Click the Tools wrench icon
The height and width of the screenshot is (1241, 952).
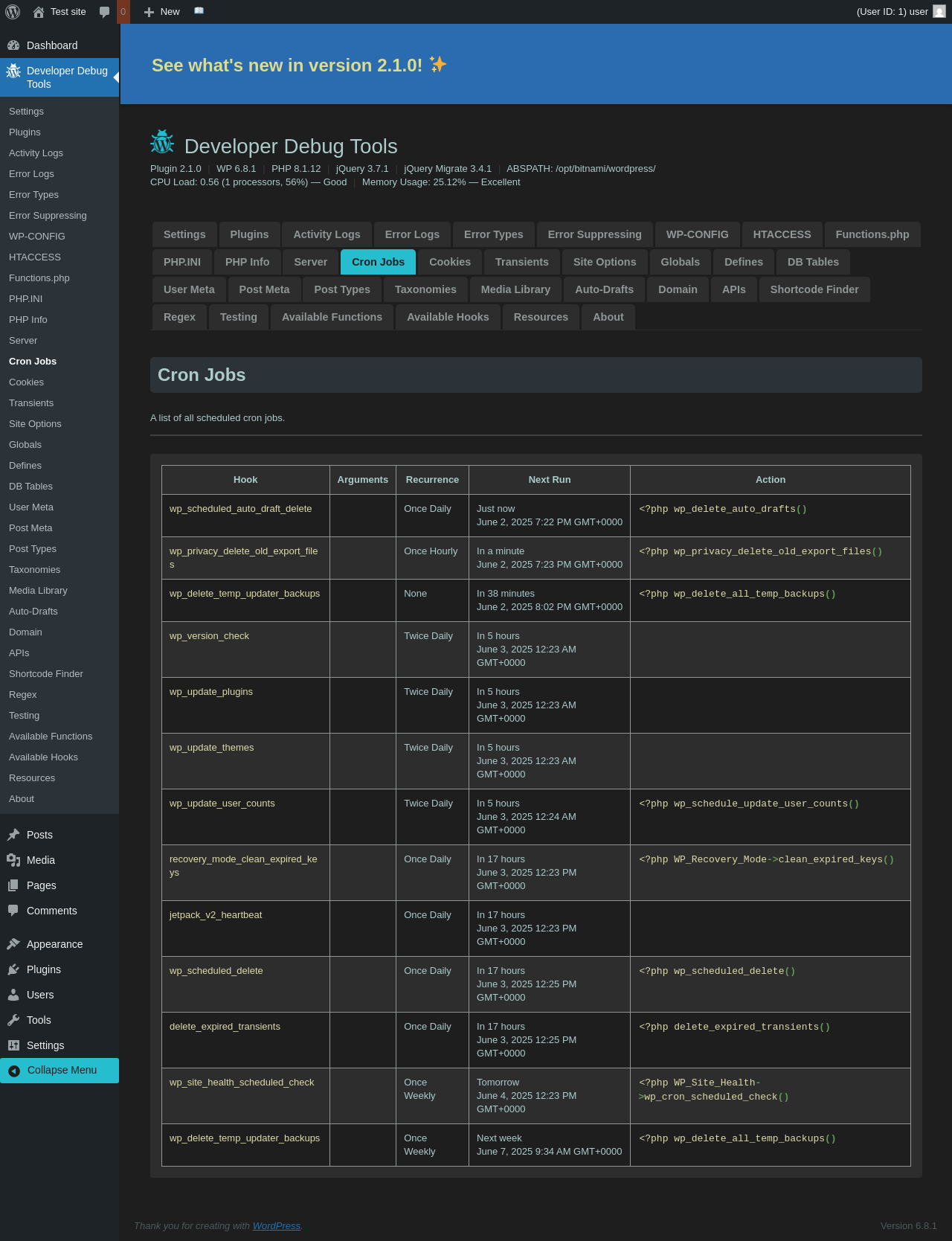click(x=13, y=1020)
